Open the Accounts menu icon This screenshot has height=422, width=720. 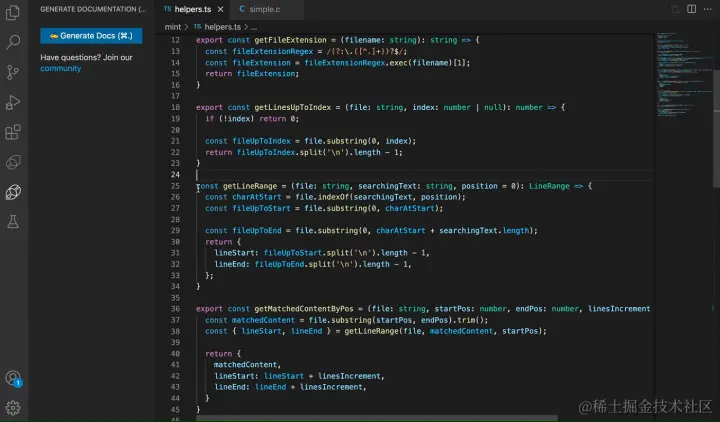(x=13, y=378)
